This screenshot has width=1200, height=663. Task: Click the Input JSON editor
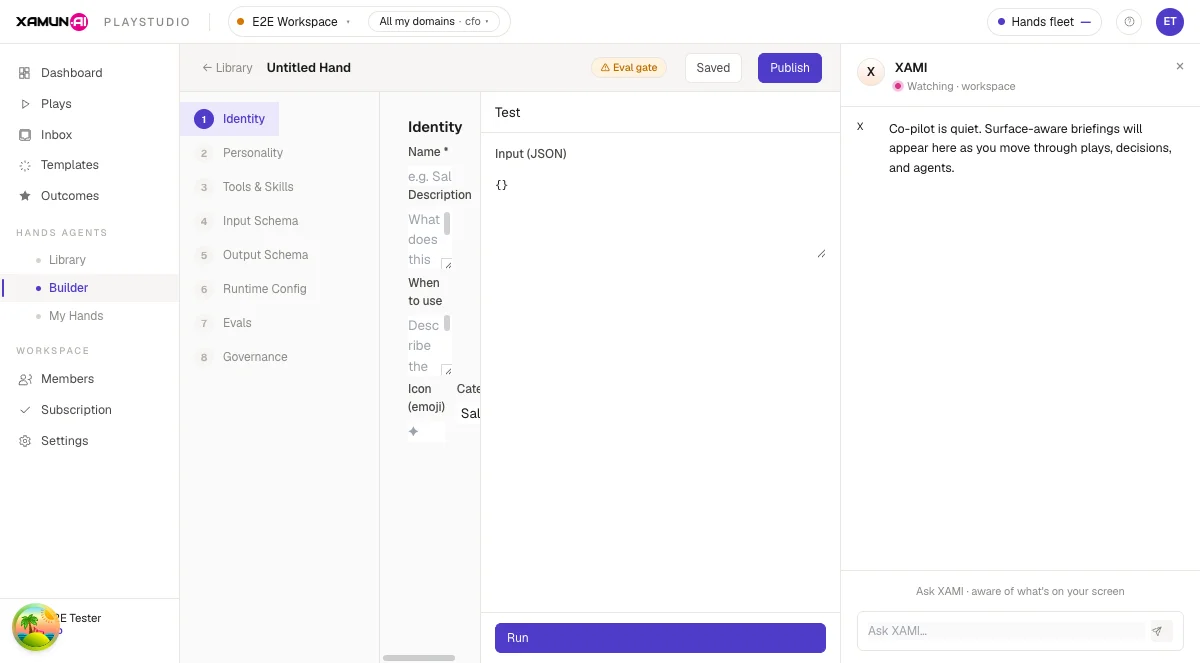(x=660, y=215)
